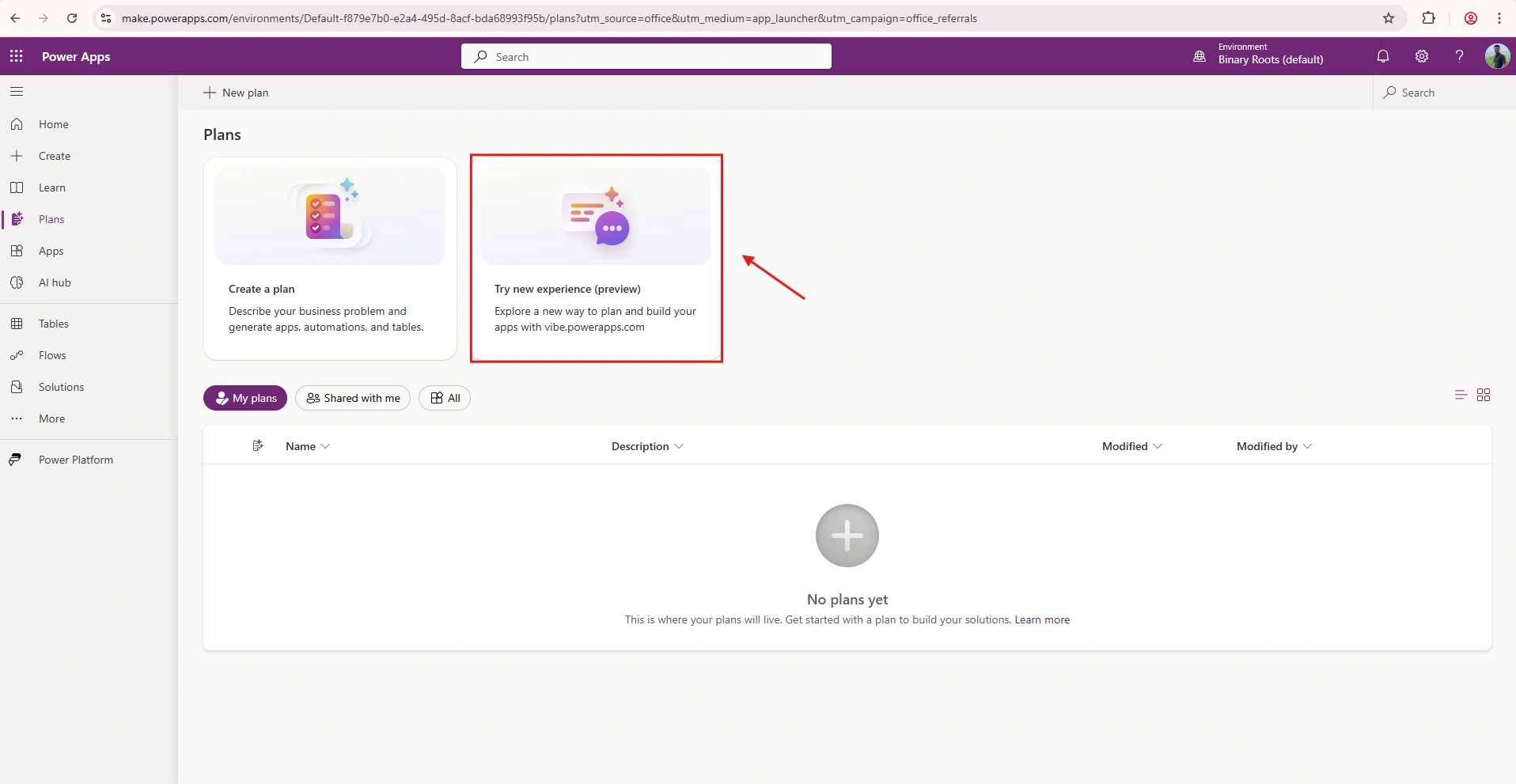Go back in the browser
The width and height of the screenshot is (1516, 784).
15,18
